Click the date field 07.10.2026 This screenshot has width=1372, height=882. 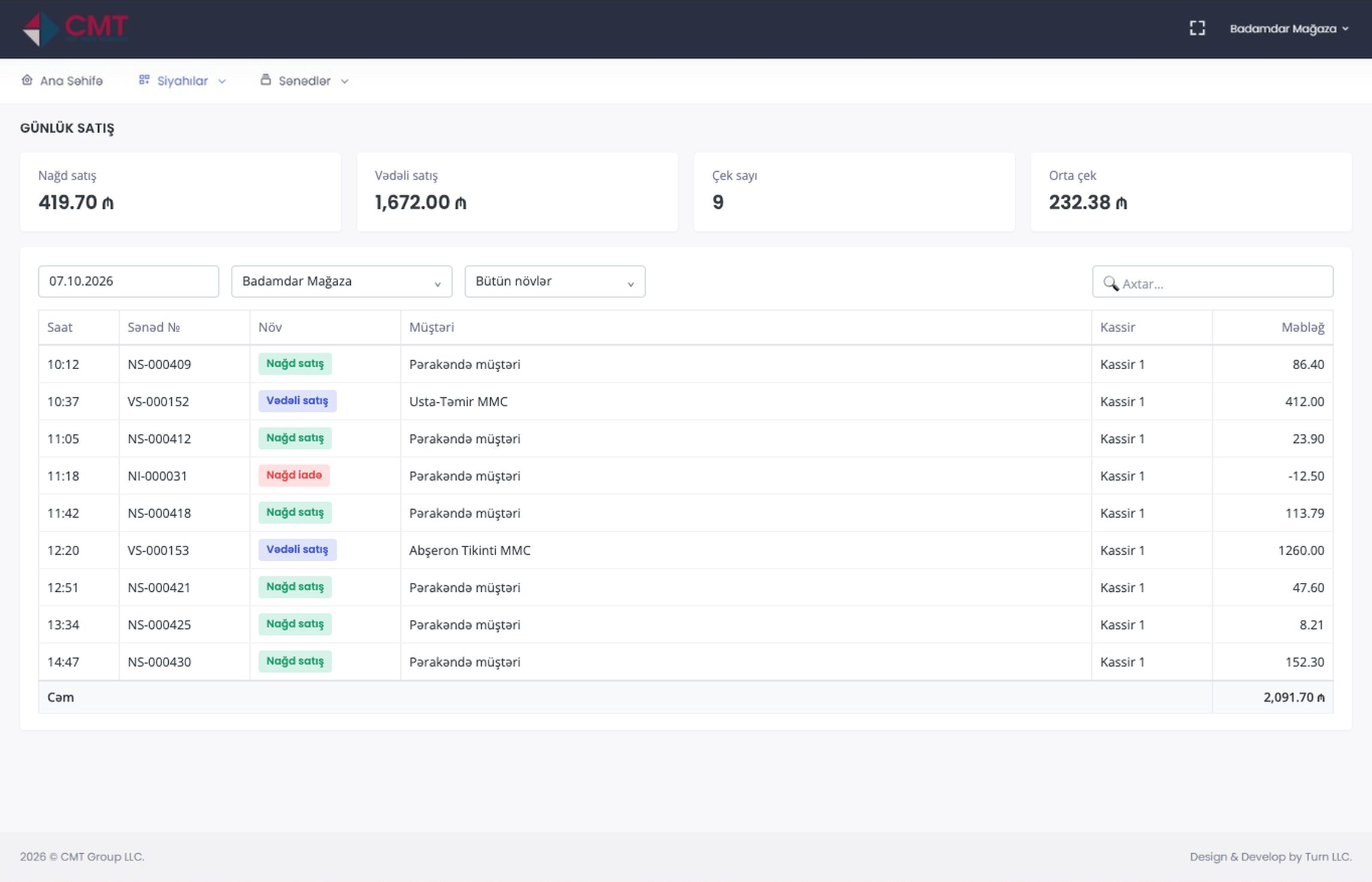pos(128,281)
